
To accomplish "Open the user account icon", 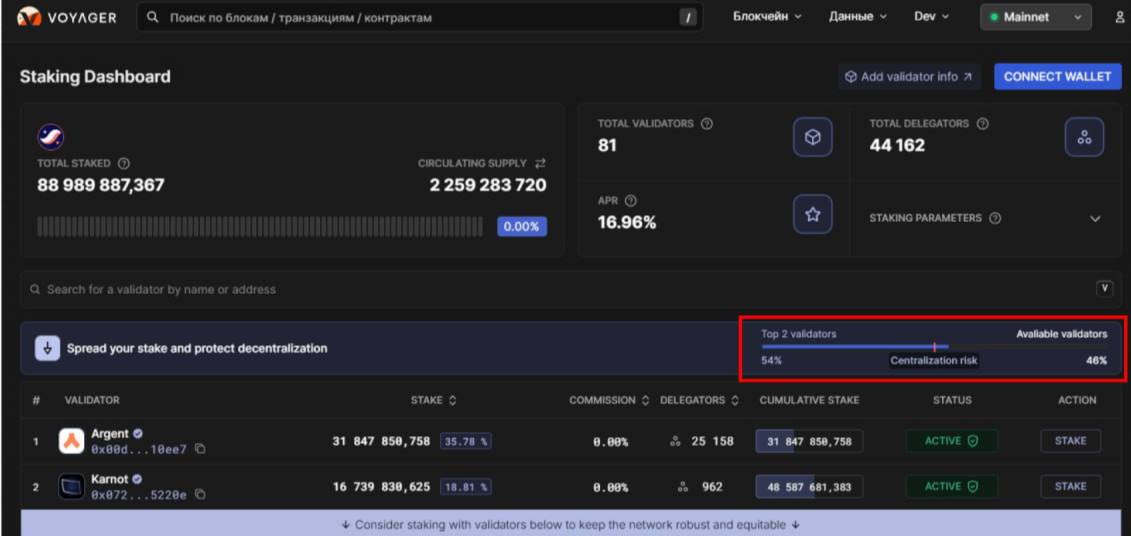I will coord(1119,17).
